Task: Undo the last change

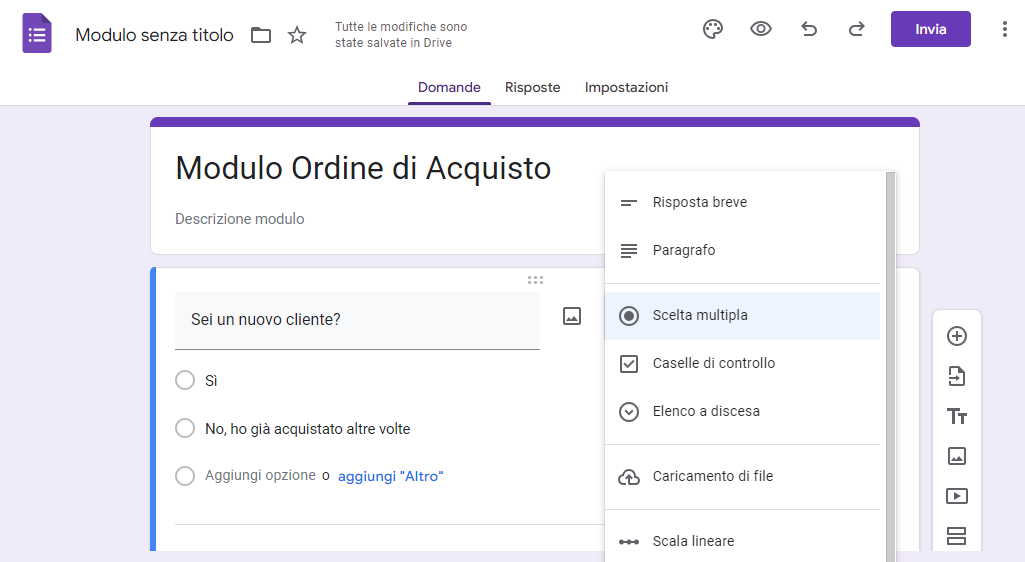Action: pyautogui.click(x=809, y=29)
